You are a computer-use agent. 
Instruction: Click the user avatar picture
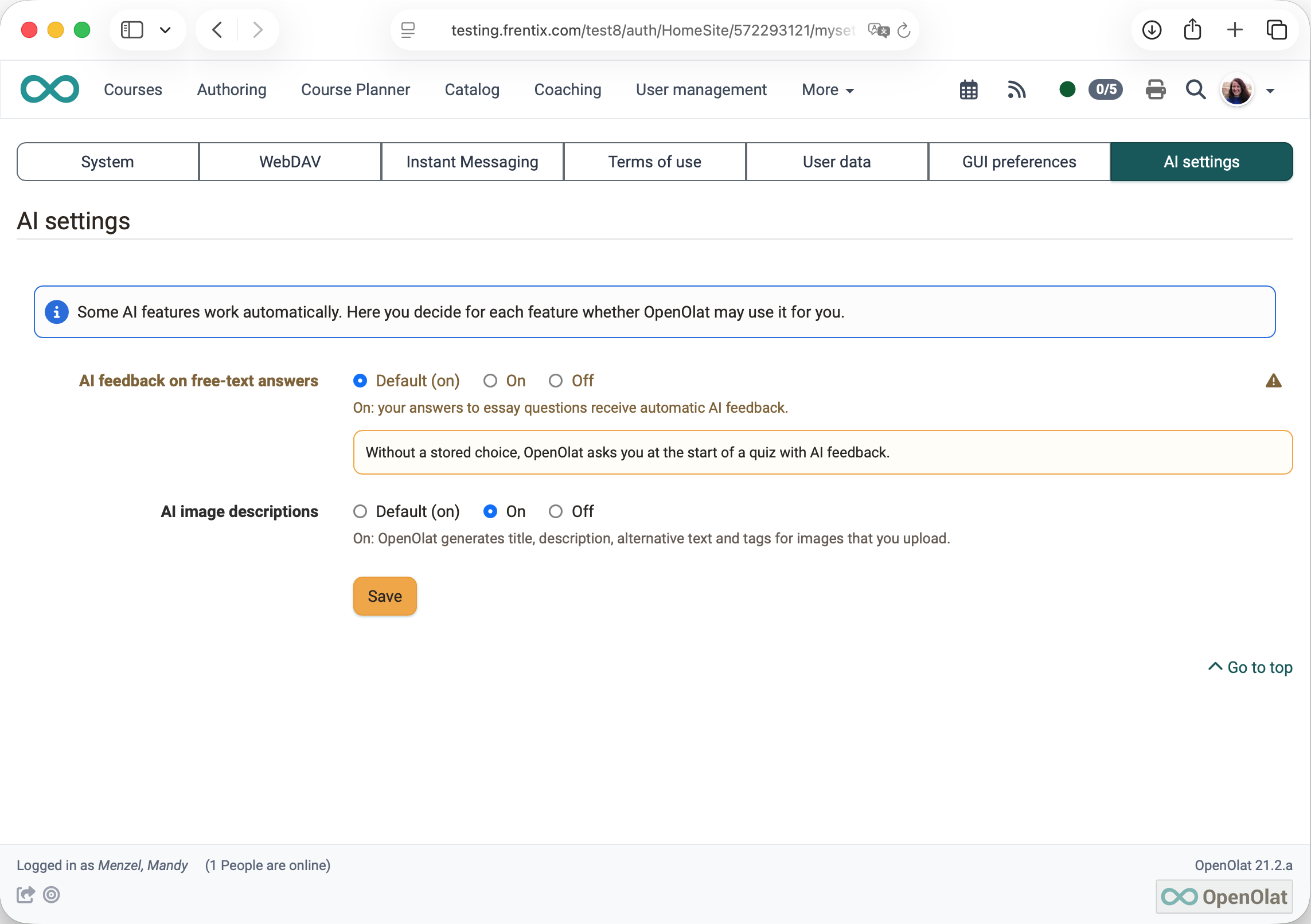click(x=1237, y=90)
